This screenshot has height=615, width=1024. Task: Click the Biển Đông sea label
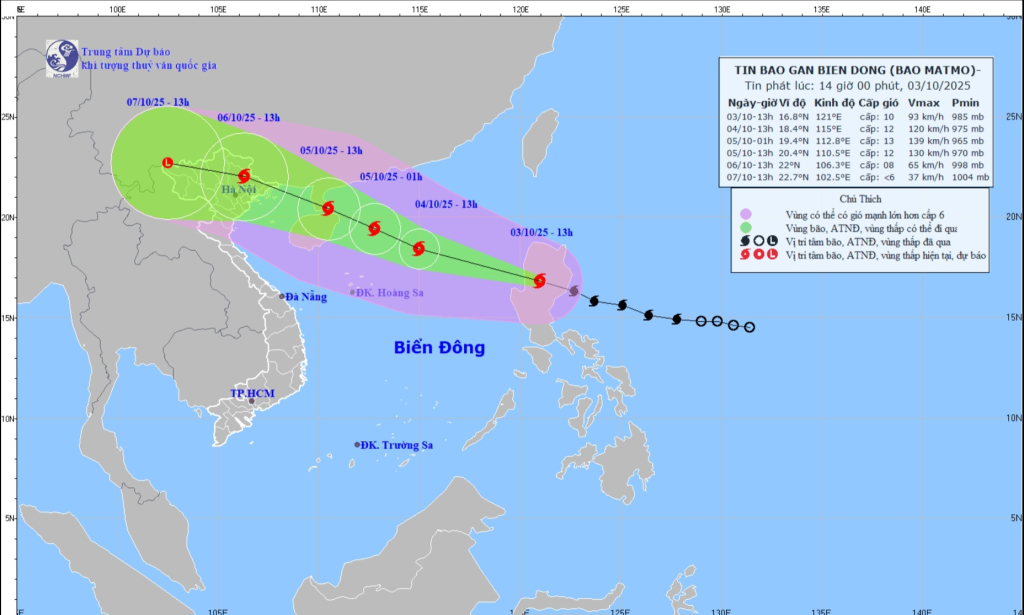click(439, 348)
